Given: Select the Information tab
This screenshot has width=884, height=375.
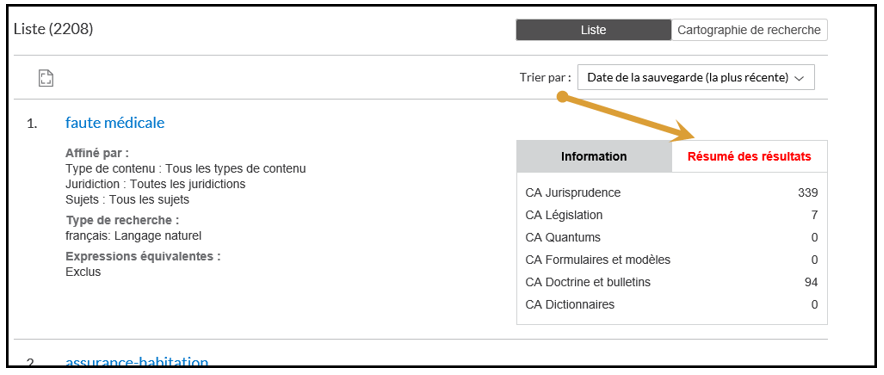Looking at the screenshot, I should pos(594,156).
